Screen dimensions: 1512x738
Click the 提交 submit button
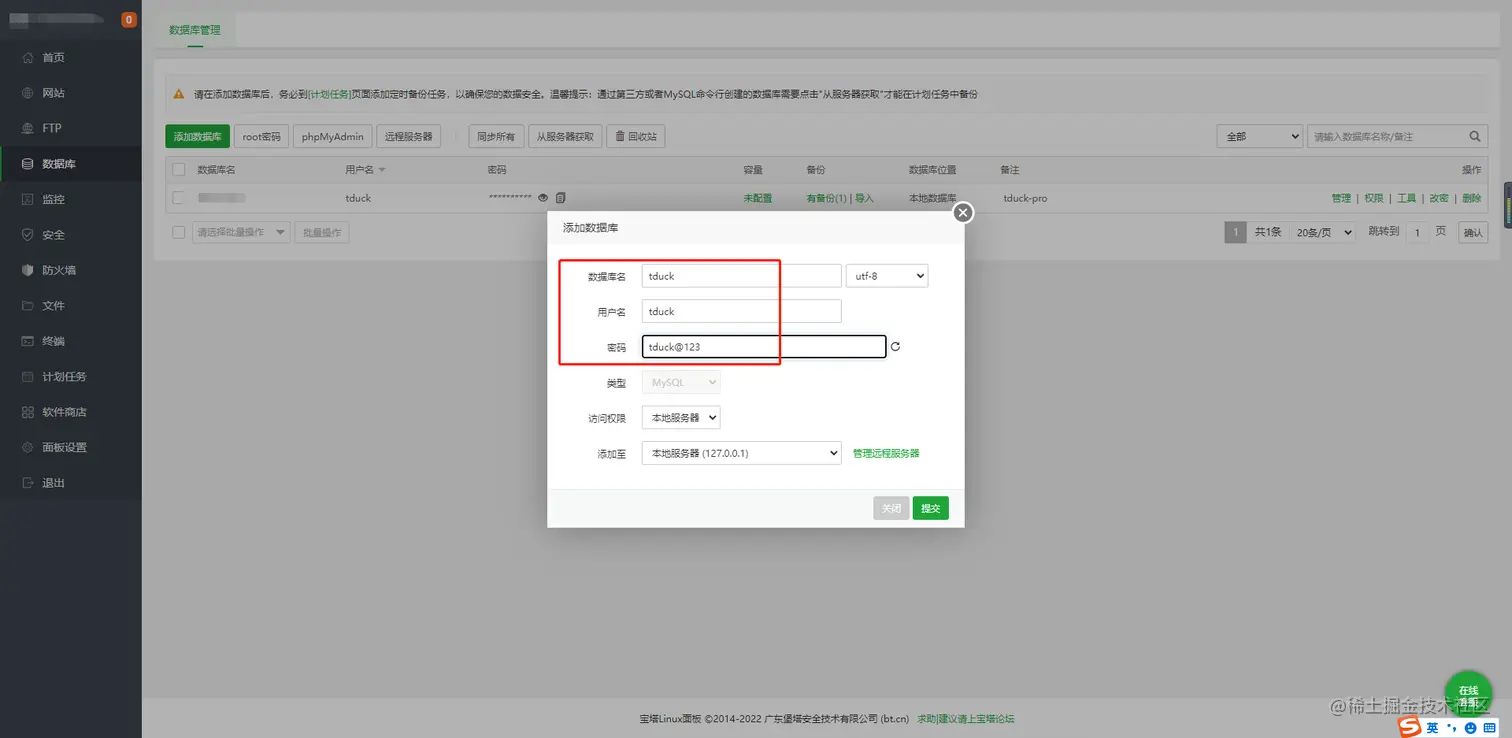[x=931, y=508]
